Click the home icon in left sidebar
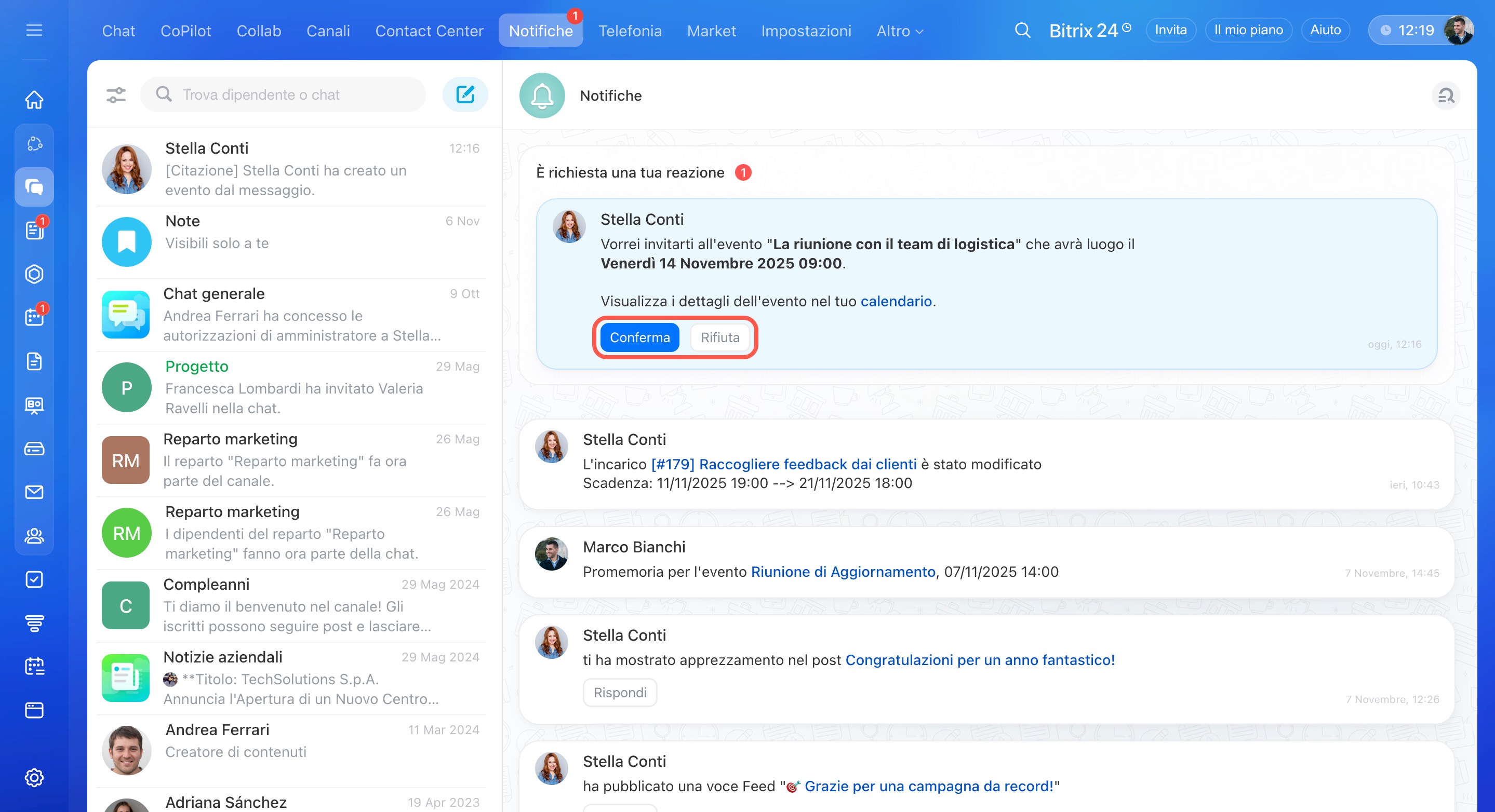 pyautogui.click(x=34, y=99)
